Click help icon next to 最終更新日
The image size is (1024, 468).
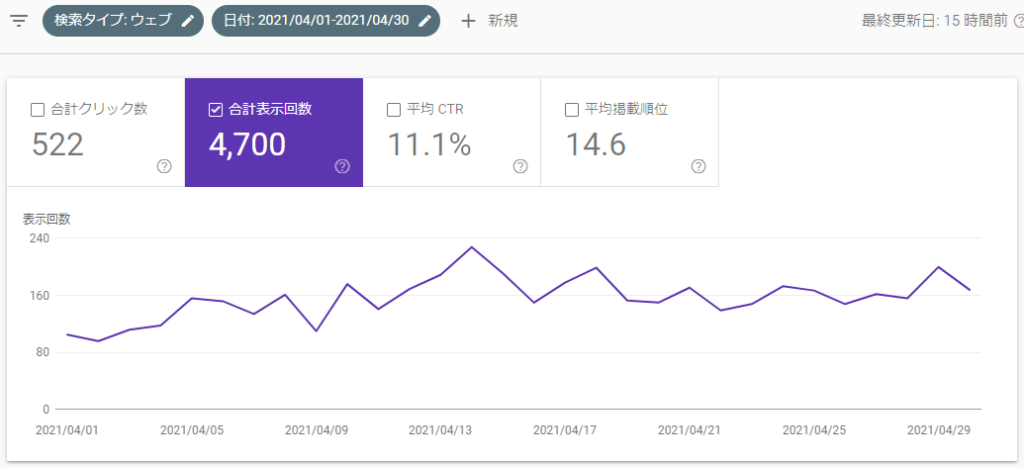coord(1018,21)
